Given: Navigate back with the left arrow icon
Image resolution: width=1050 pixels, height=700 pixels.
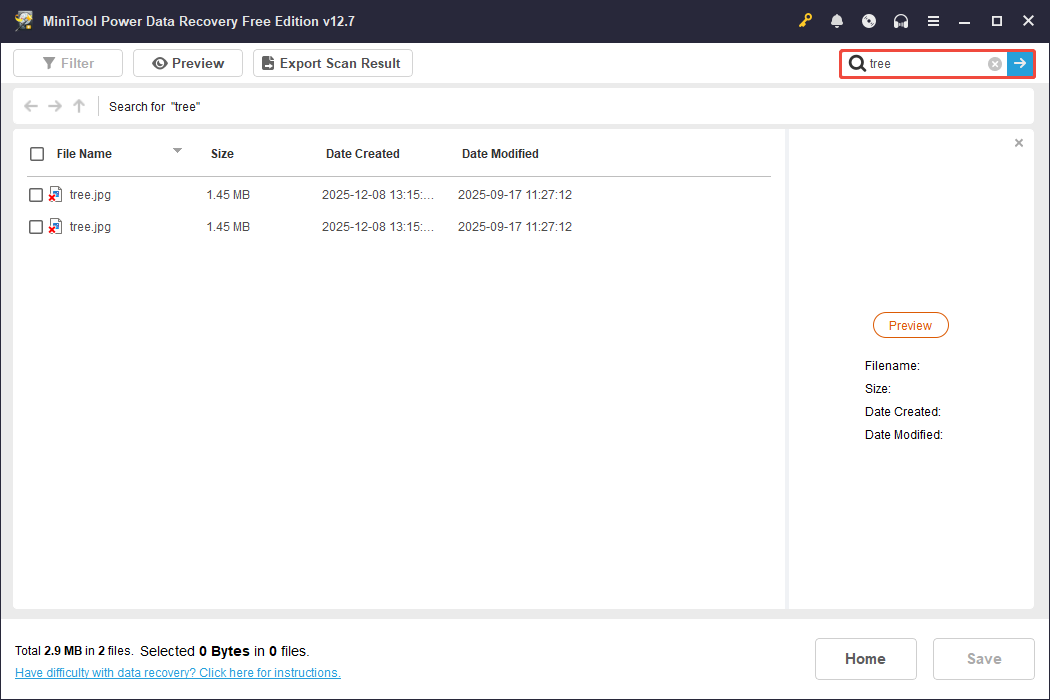Looking at the screenshot, I should coord(30,106).
